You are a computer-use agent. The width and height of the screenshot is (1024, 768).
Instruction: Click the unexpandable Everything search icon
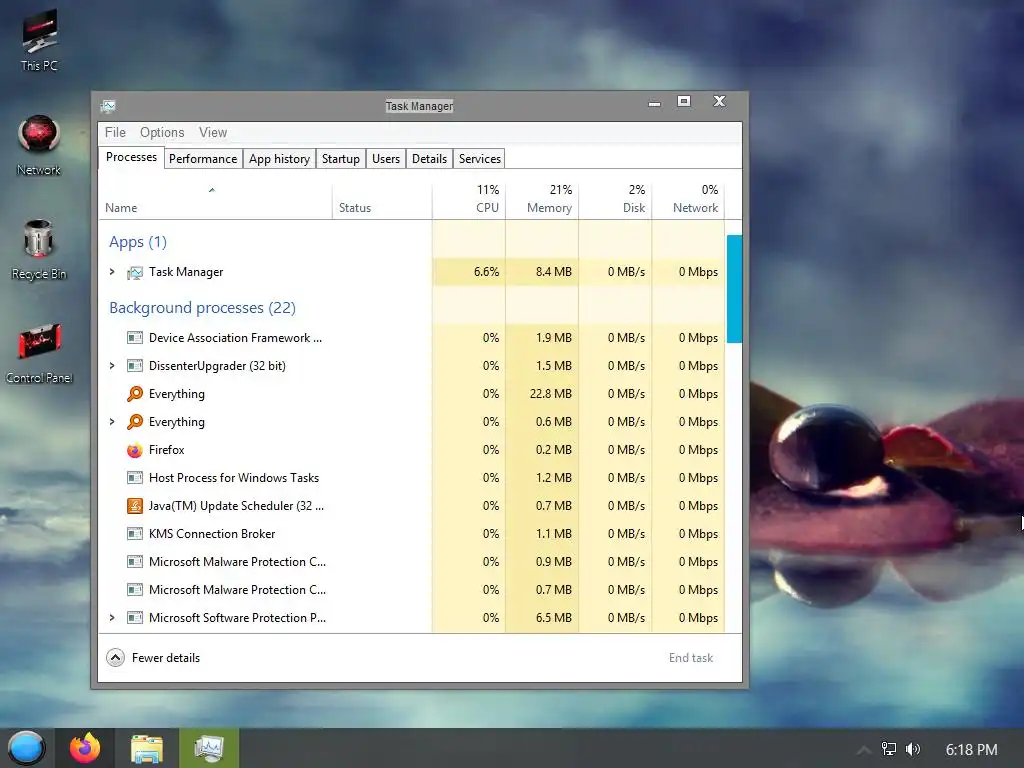(x=135, y=394)
